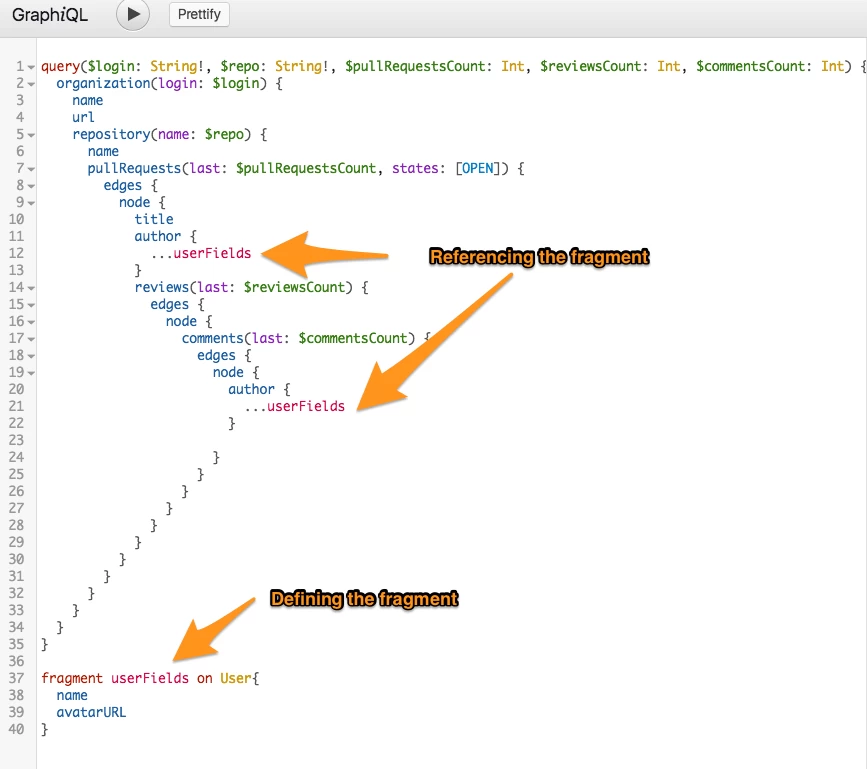Fold the organization block on line 2
The height and width of the screenshot is (769, 867).
[32, 84]
